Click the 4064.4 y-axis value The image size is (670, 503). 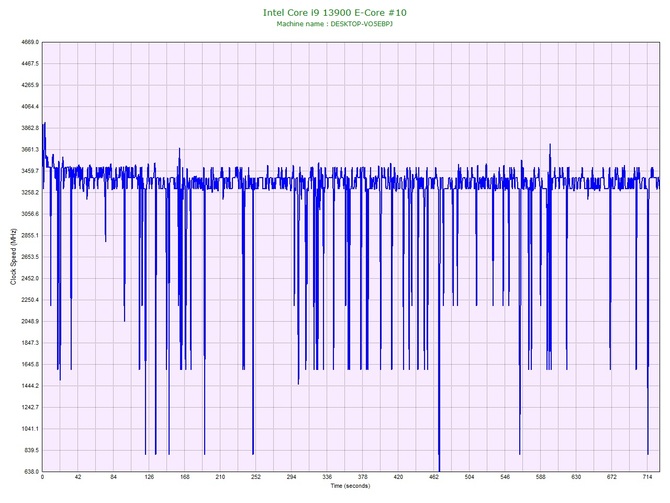click(x=30, y=106)
